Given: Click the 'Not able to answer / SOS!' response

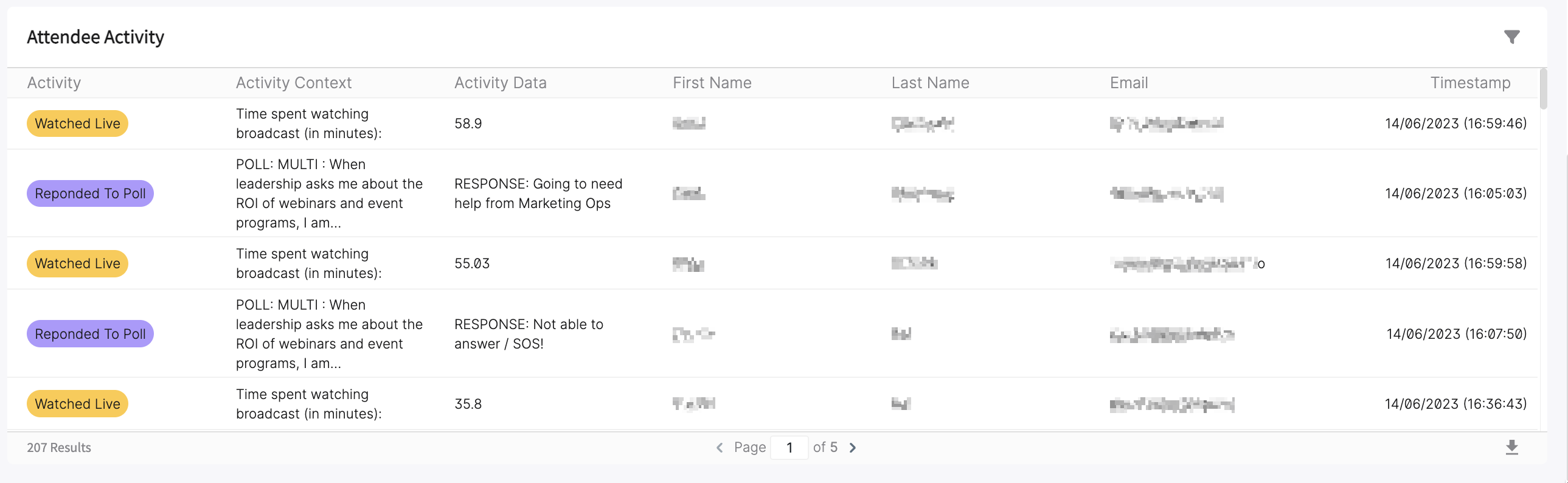Looking at the screenshot, I should [529, 334].
